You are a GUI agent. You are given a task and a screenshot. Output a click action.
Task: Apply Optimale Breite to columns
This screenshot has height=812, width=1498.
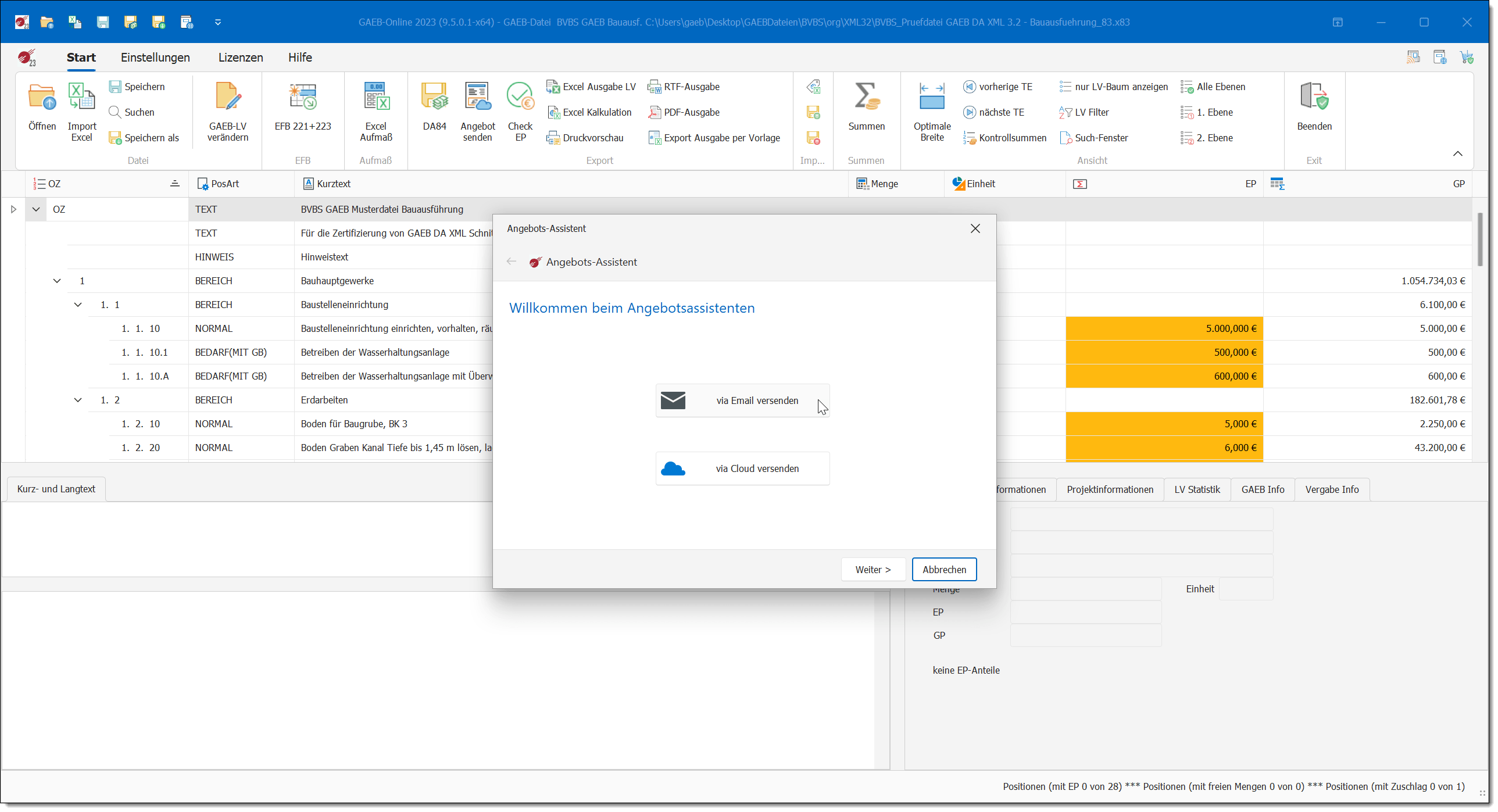pos(931,110)
